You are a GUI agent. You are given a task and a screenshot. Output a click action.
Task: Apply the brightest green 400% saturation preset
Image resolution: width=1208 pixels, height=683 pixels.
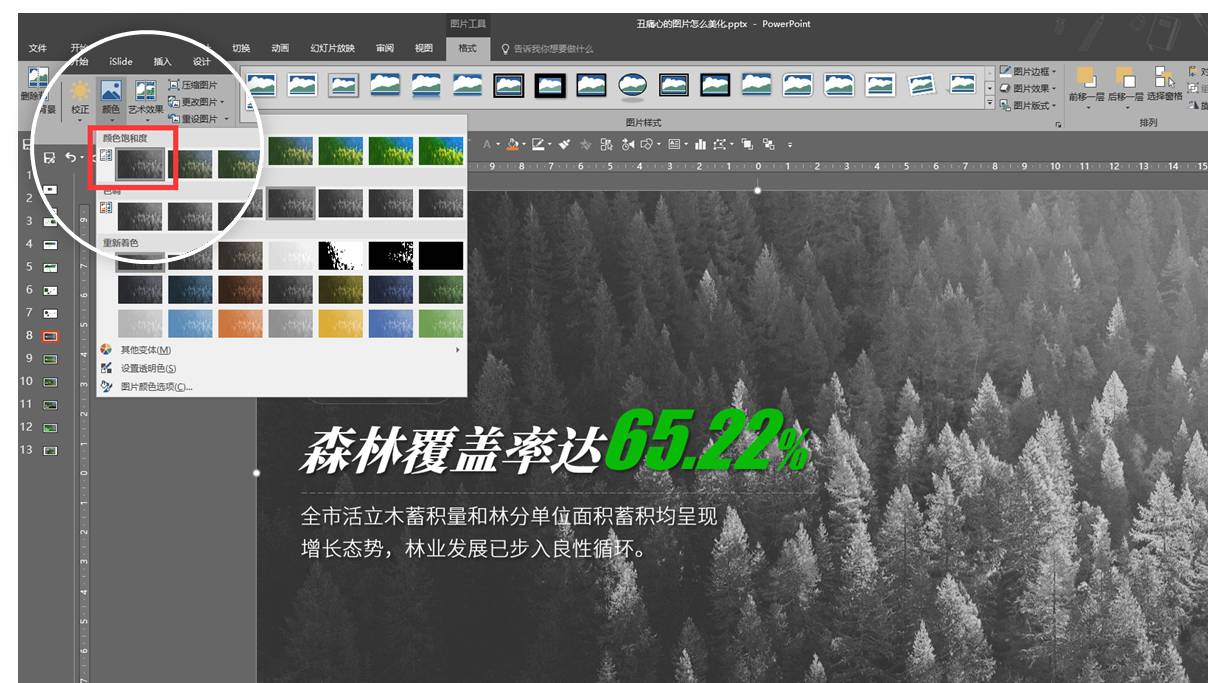click(441, 151)
